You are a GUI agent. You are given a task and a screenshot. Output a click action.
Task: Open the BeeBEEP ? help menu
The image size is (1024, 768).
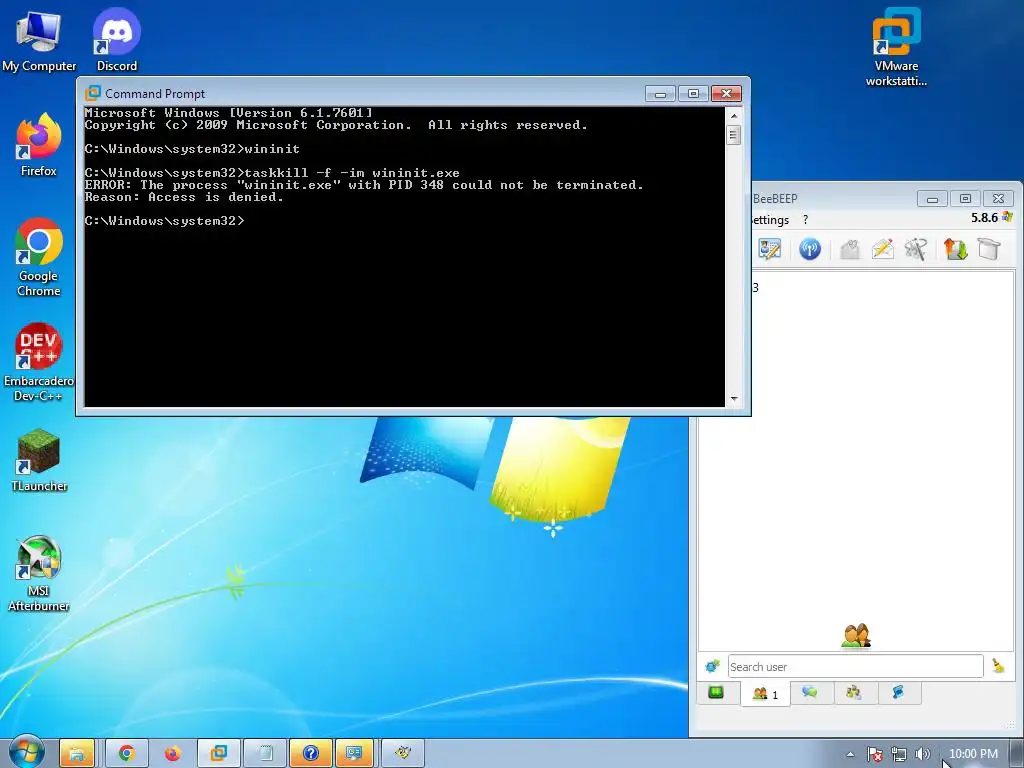[x=805, y=219]
